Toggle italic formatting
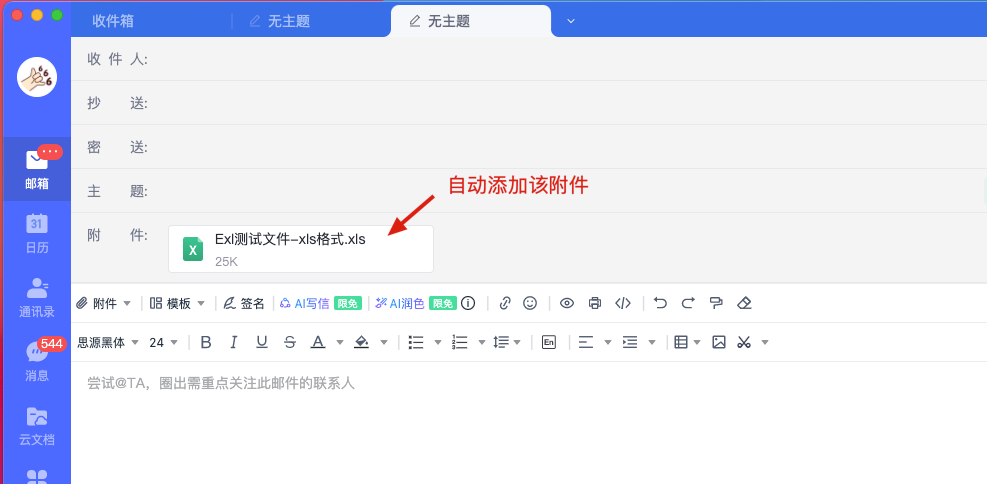This screenshot has height=484, width=987. click(x=234, y=342)
